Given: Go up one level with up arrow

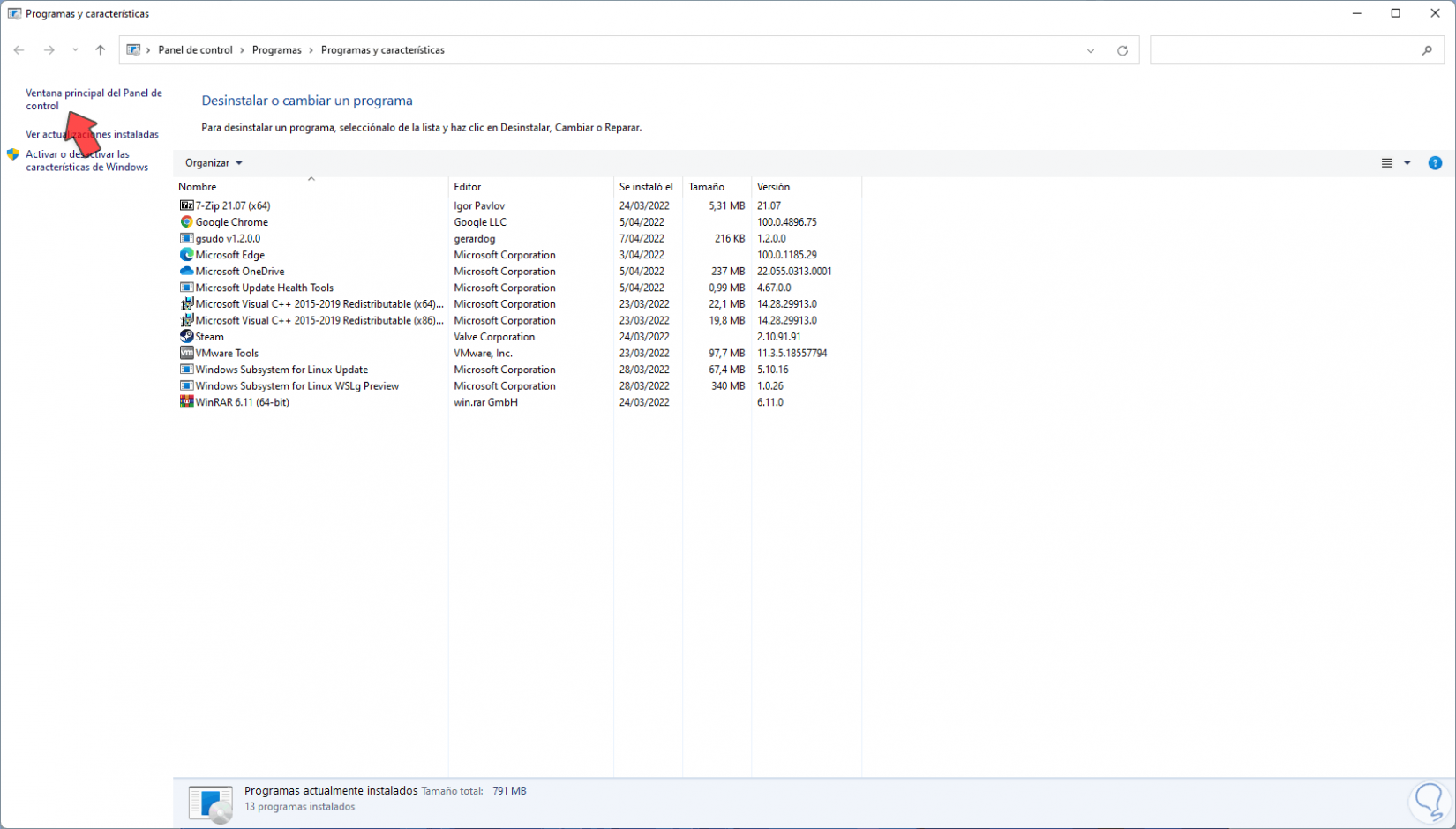Looking at the screenshot, I should tap(101, 50).
